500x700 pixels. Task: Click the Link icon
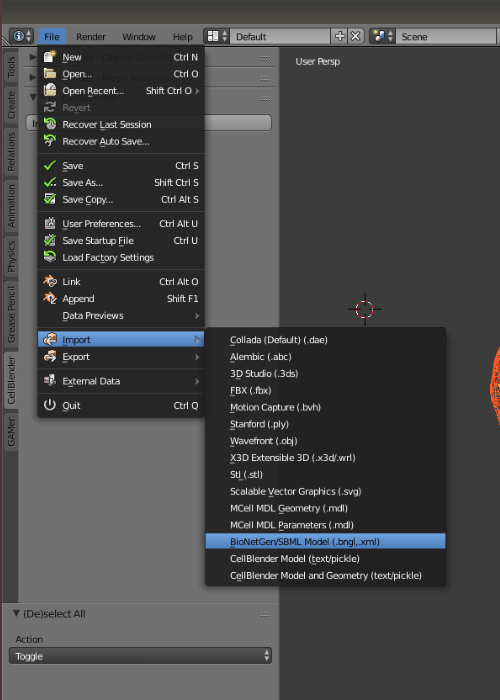click(x=50, y=281)
